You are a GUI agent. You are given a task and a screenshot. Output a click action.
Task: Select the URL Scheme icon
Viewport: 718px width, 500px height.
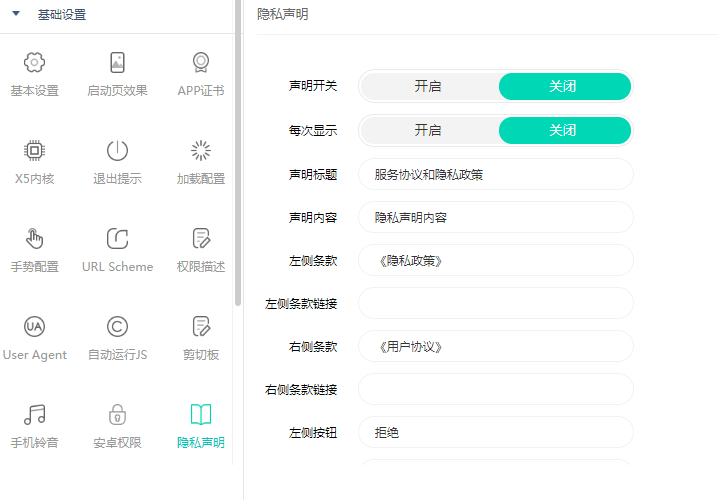[x=117, y=238]
